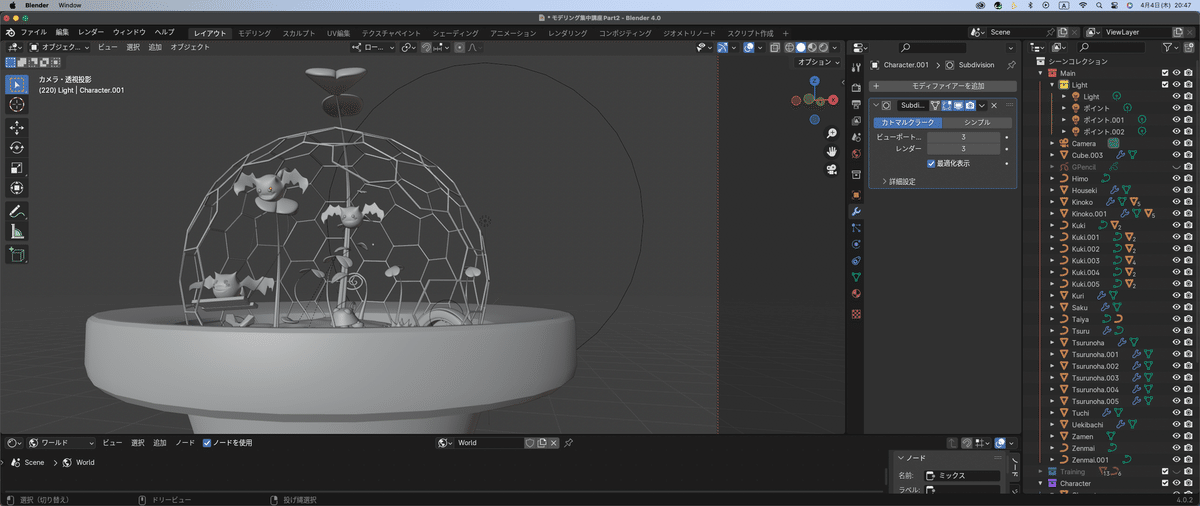1200x506 pixels.
Task: Activate the Move tool
Action: click(x=17, y=128)
